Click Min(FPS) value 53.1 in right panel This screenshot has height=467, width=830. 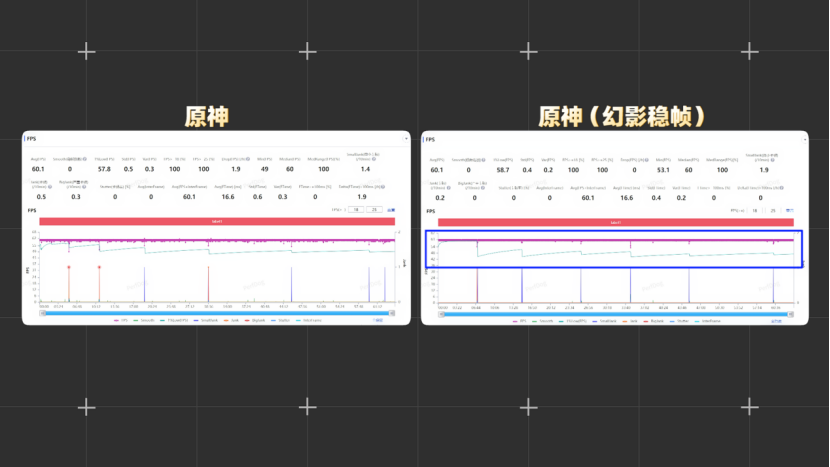(663, 170)
